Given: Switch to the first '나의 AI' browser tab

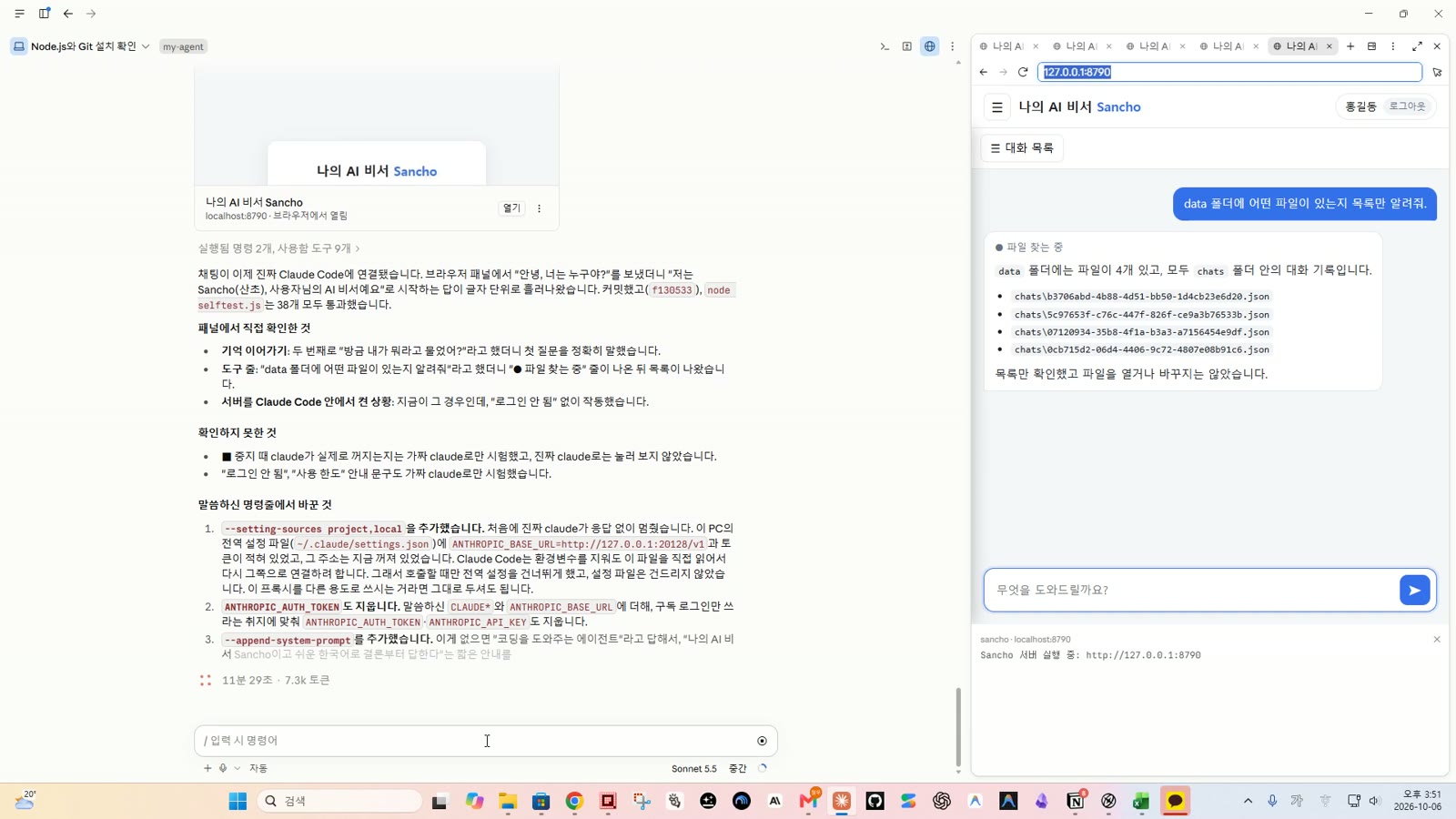Looking at the screenshot, I should [x=1002, y=46].
